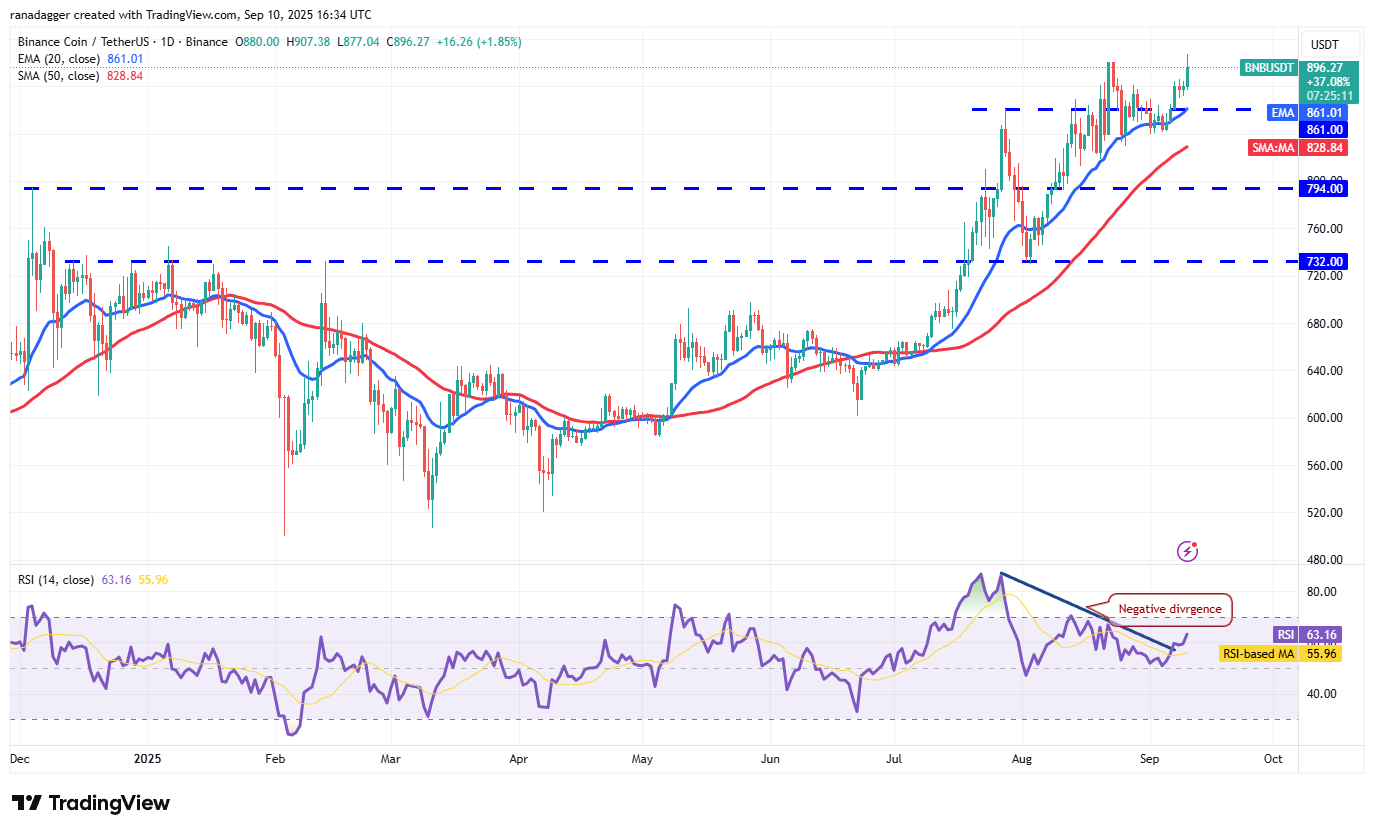Open the USDT currency selector on price scale
This screenshot has width=1374, height=833.
point(1327,44)
